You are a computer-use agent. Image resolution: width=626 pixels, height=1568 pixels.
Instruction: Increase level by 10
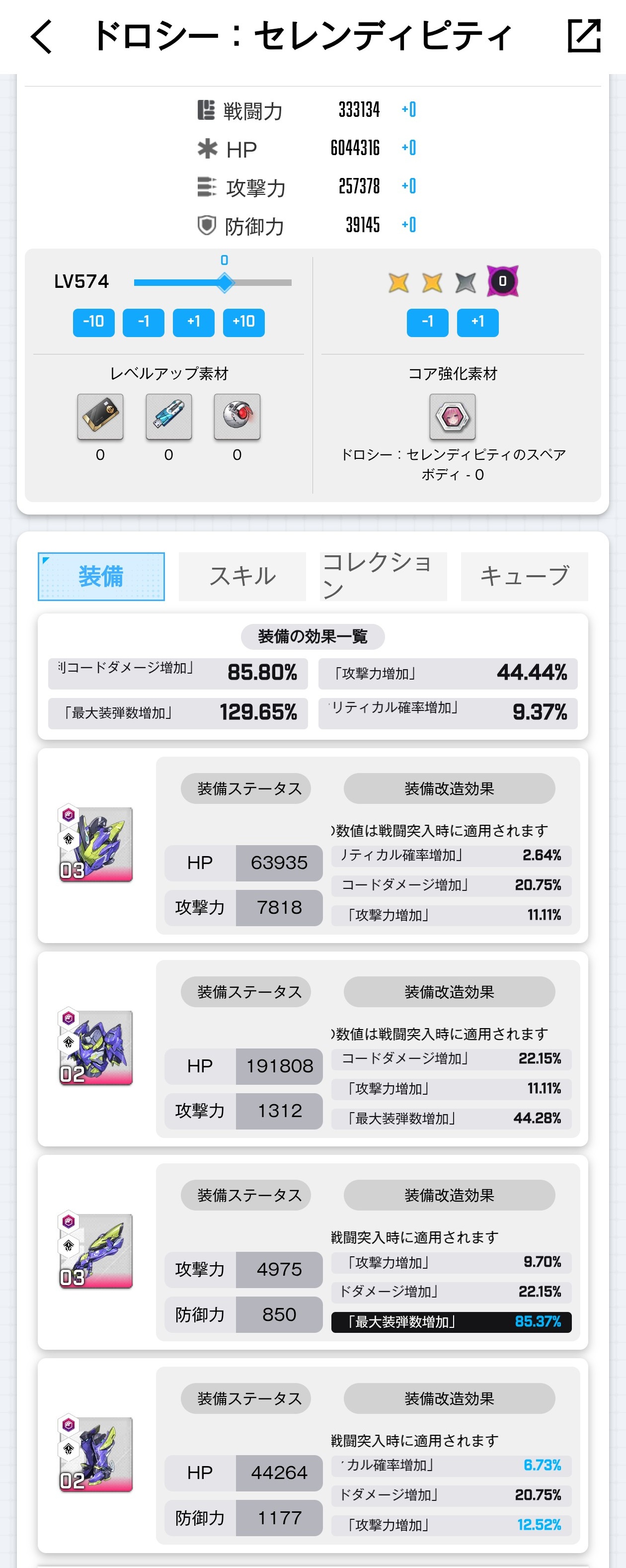(x=243, y=322)
